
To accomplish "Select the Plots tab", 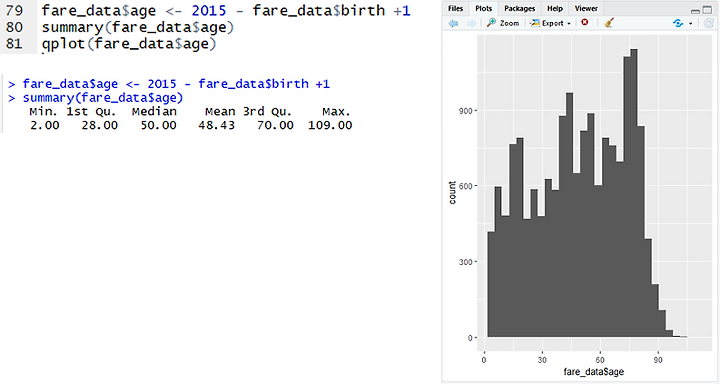I will (x=483, y=8).
